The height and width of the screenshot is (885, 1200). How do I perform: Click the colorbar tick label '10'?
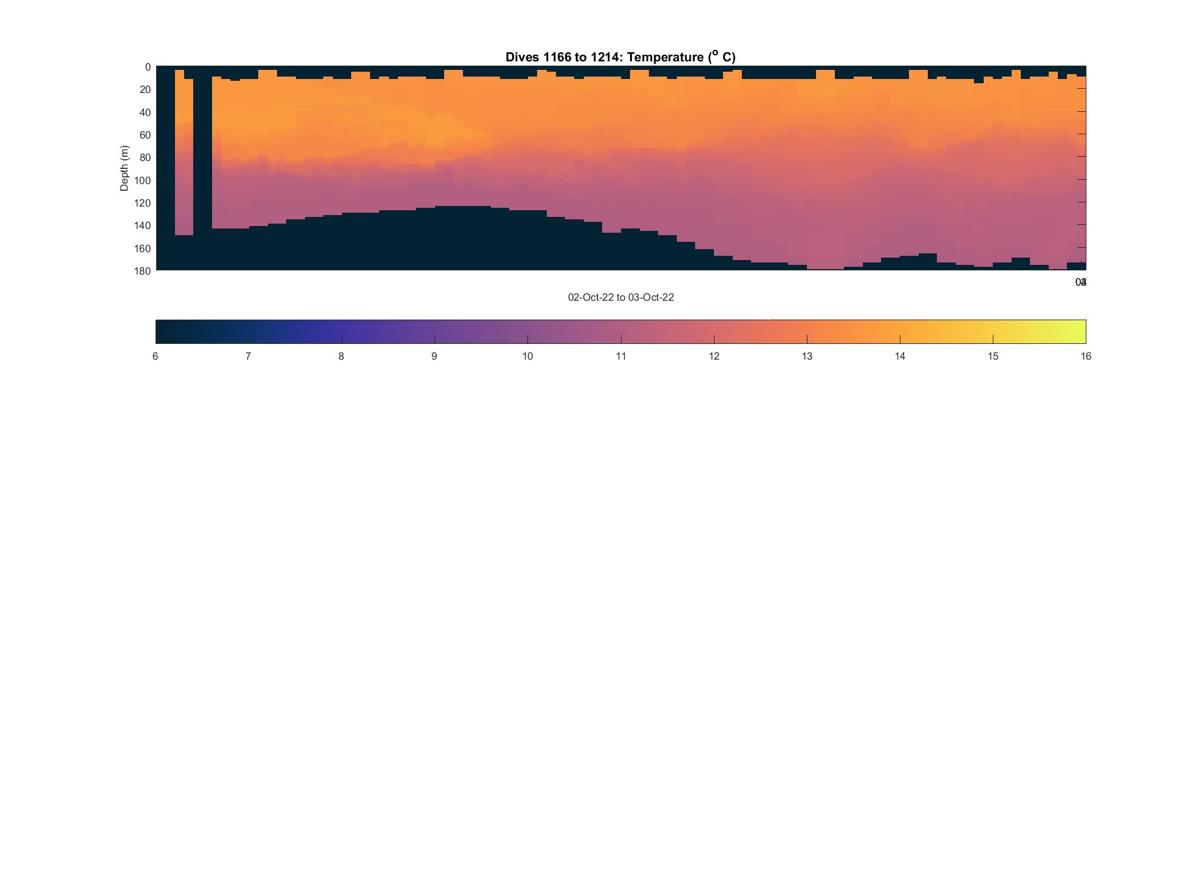pos(527,356)
